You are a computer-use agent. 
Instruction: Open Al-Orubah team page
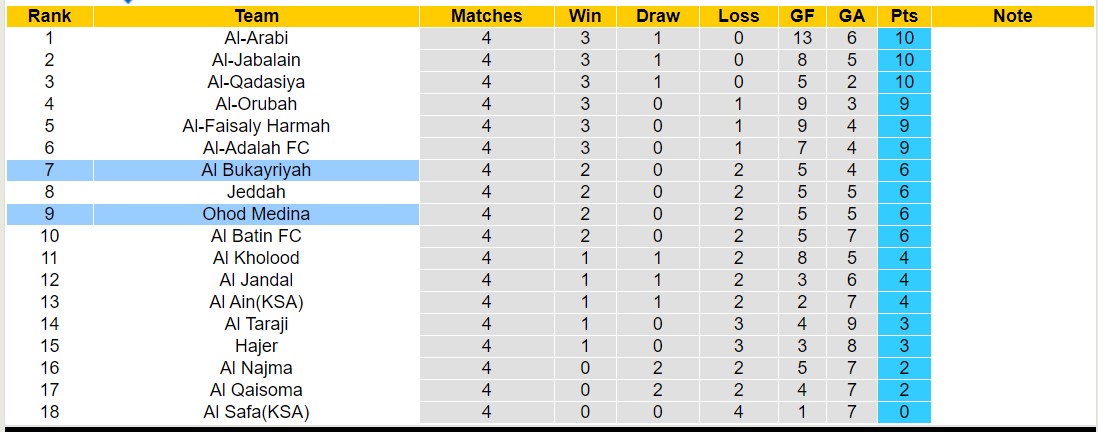256,104
